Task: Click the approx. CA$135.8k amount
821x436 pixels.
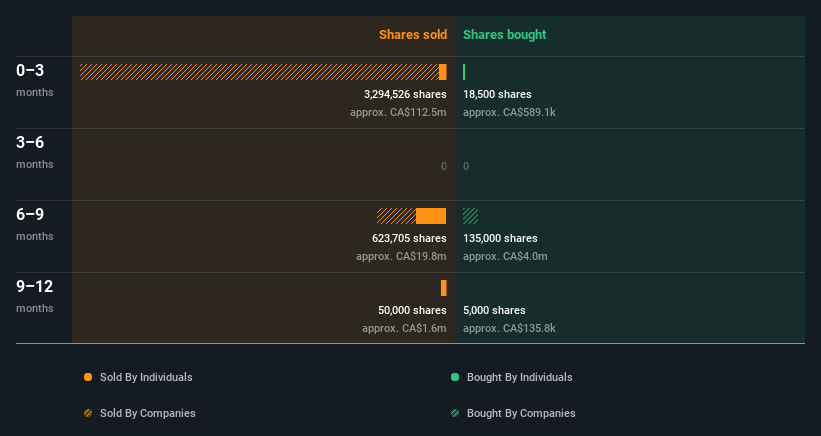Action: point(509,329)
